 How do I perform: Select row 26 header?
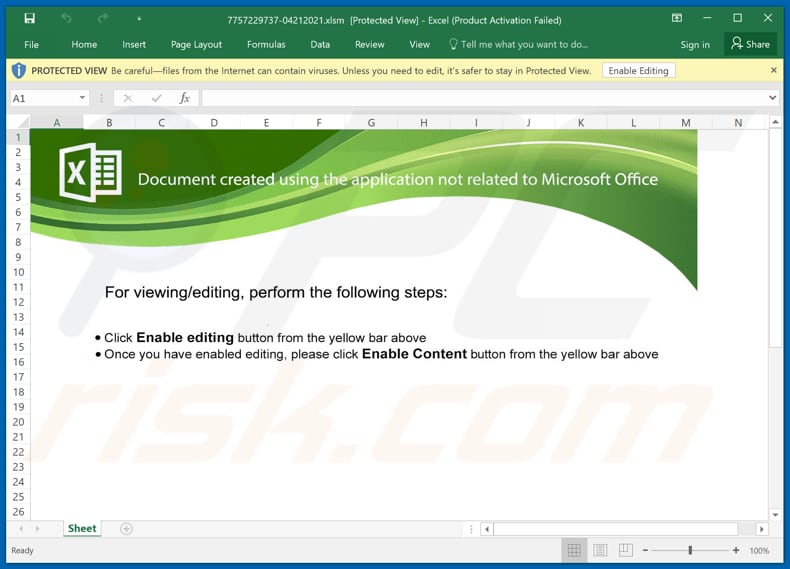tap(18, 512)
